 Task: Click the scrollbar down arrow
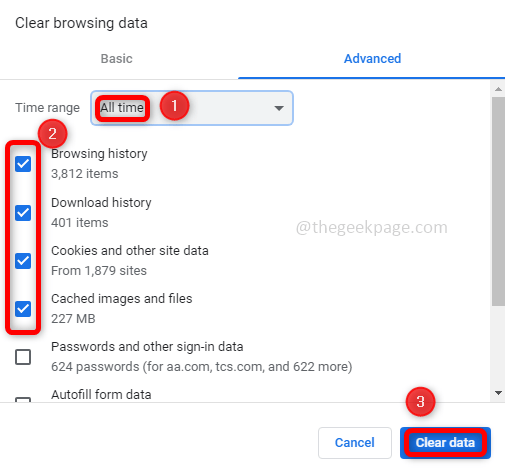click(498, 393)
